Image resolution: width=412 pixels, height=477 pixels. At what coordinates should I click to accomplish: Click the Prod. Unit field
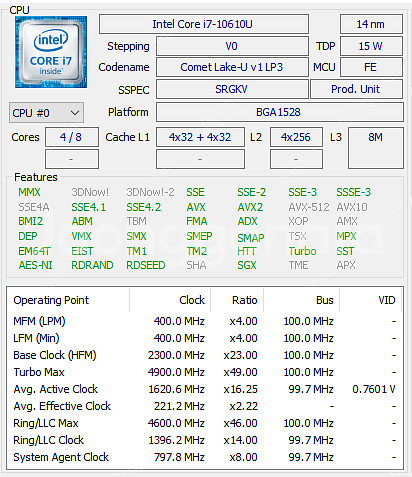(x=356, y=89)
